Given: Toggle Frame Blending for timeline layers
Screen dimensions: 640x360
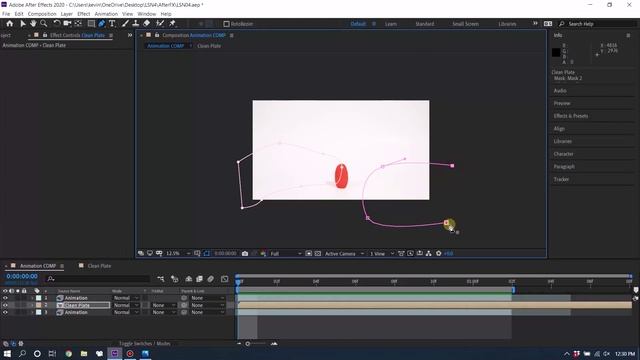Looking at the screenshot, I should pyautogui.click(x=199, y=279).
